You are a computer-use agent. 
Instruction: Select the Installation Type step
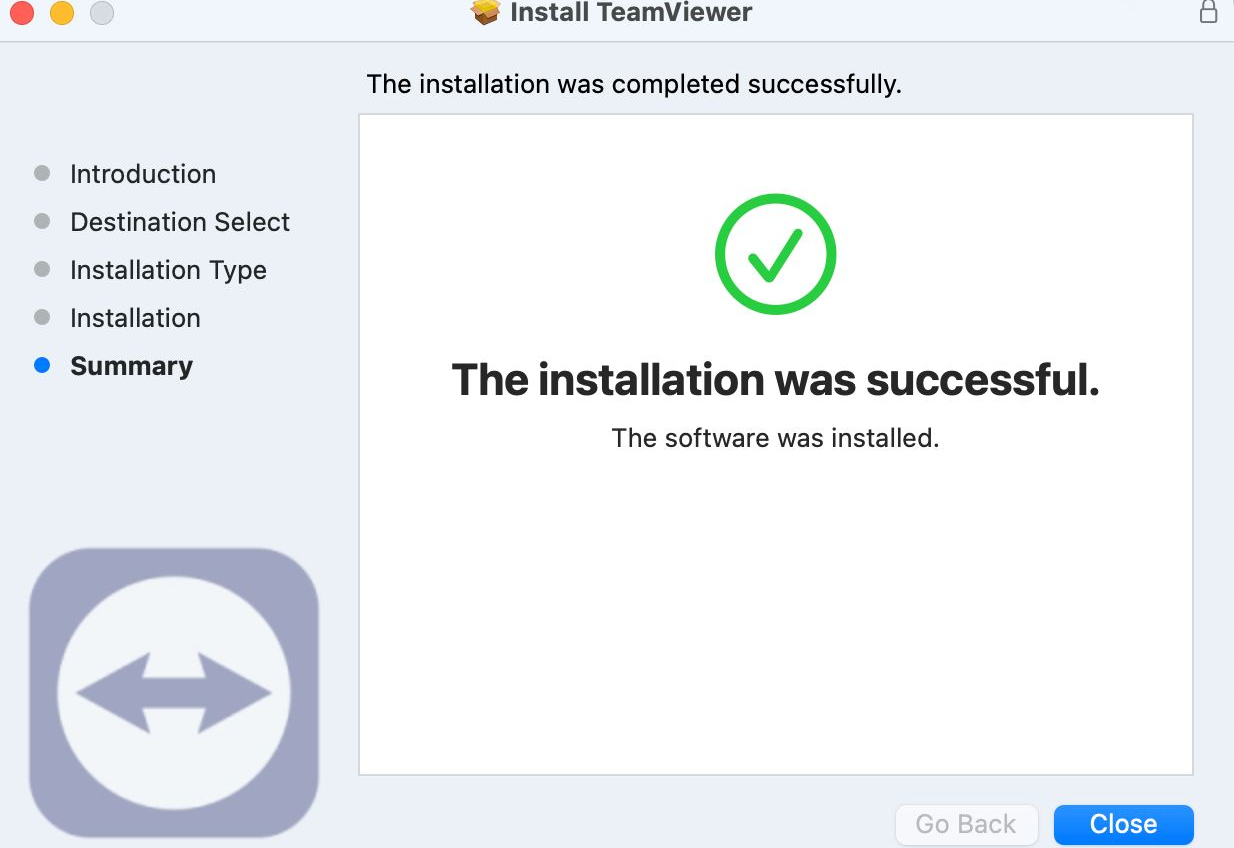168,270
